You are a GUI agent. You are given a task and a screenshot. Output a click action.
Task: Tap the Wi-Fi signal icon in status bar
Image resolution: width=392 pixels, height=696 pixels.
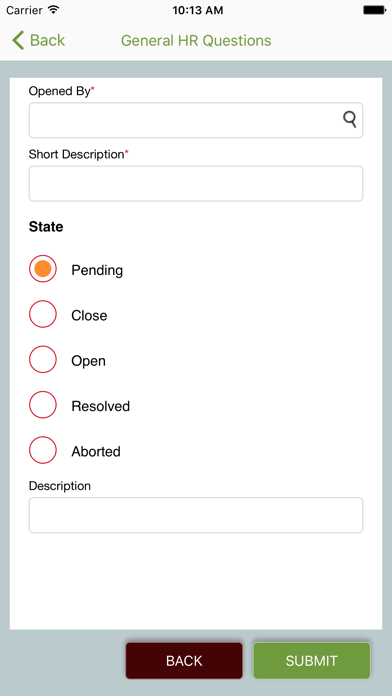[54, 10]
